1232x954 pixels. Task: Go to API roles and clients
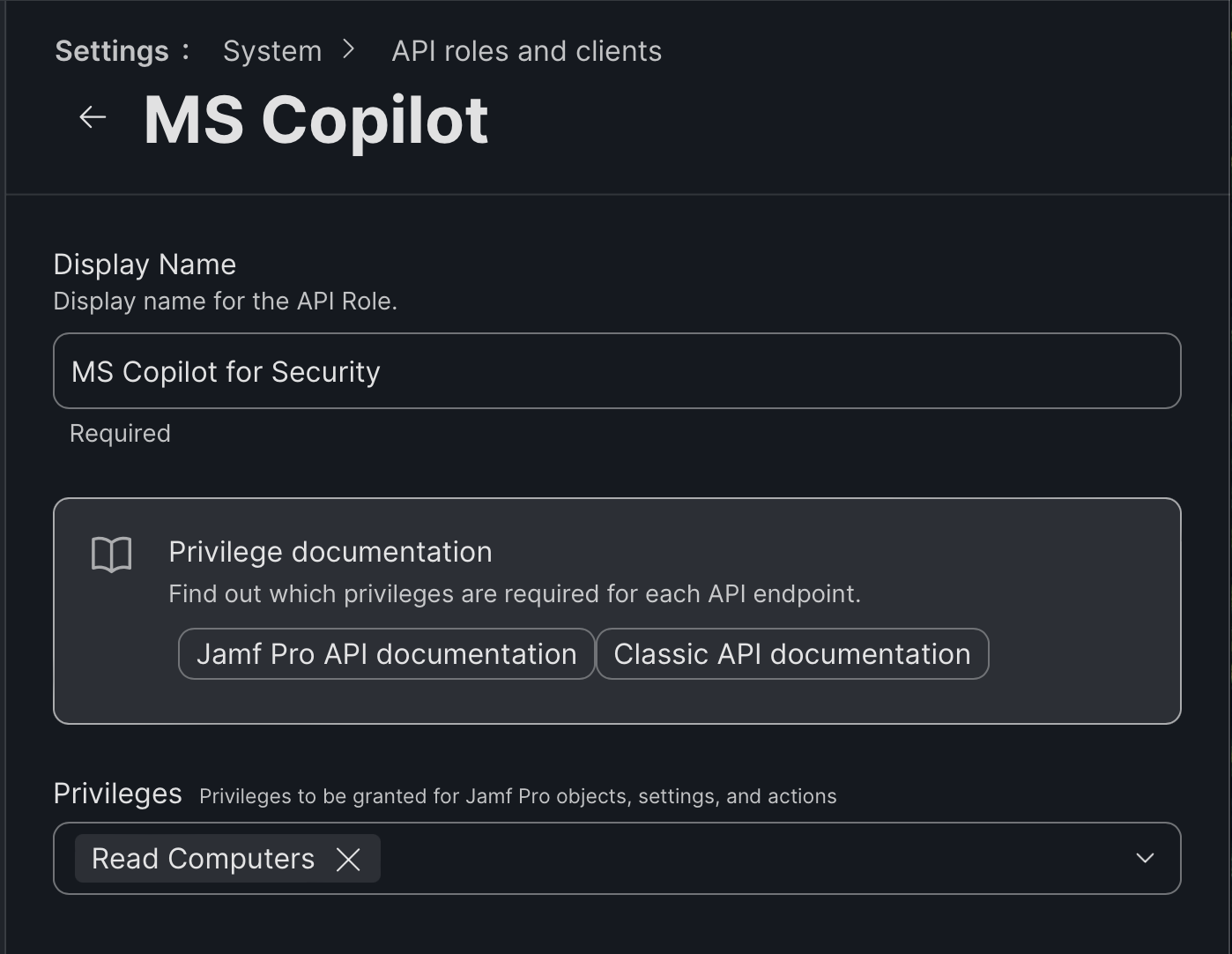click(x=526, y=50)
